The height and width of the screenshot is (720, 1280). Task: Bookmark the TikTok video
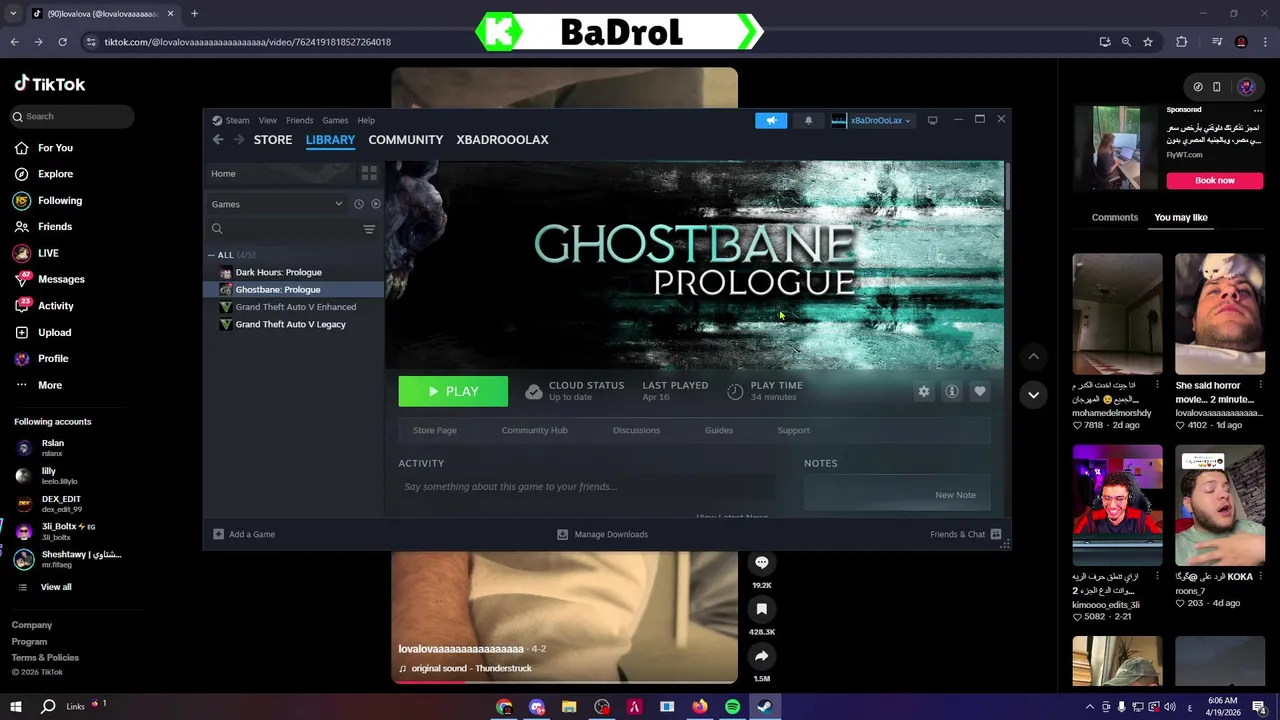762,609
